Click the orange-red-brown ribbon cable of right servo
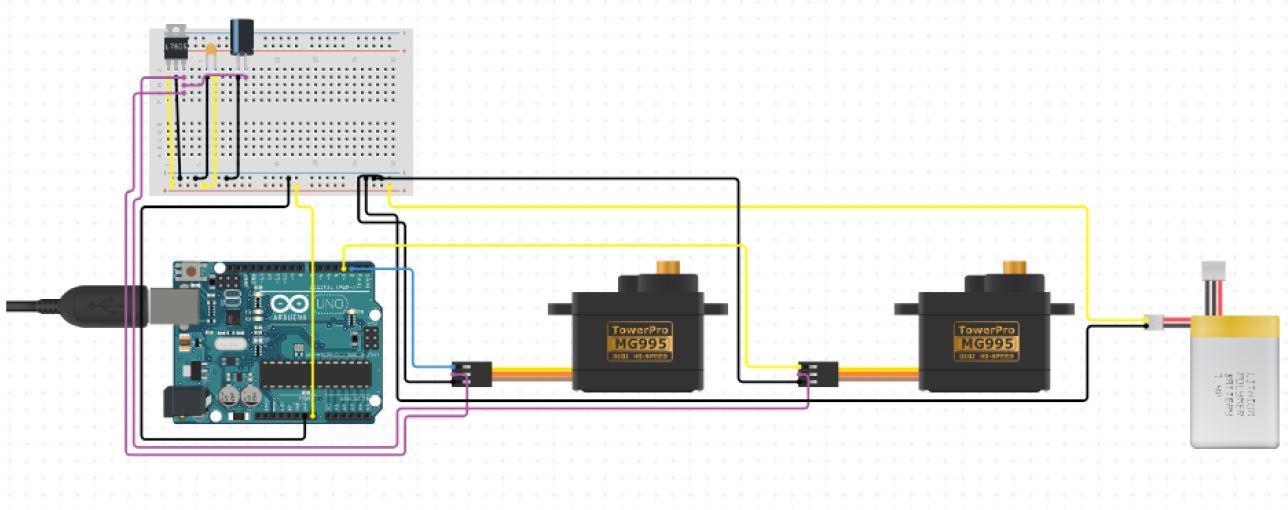The width and height of the screenshot is (1288, 510). point(878,375)
